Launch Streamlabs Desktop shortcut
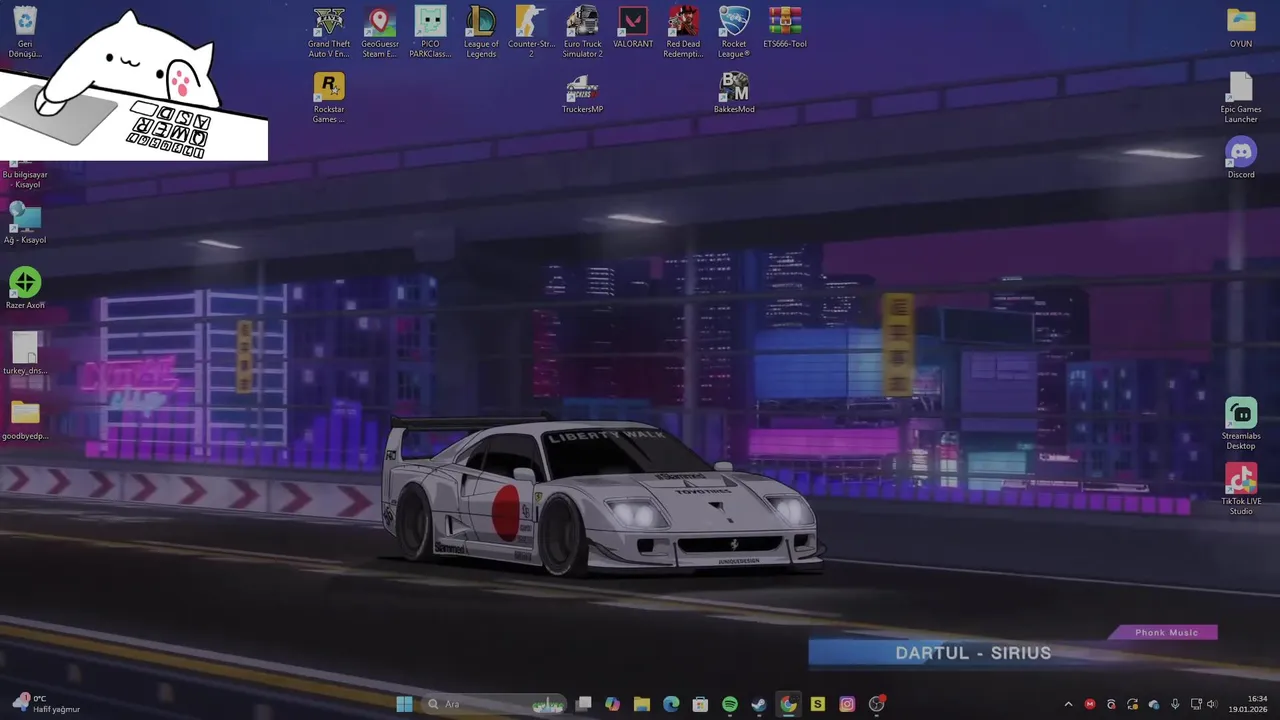The image size is (1280, 720). (1241, 424)
